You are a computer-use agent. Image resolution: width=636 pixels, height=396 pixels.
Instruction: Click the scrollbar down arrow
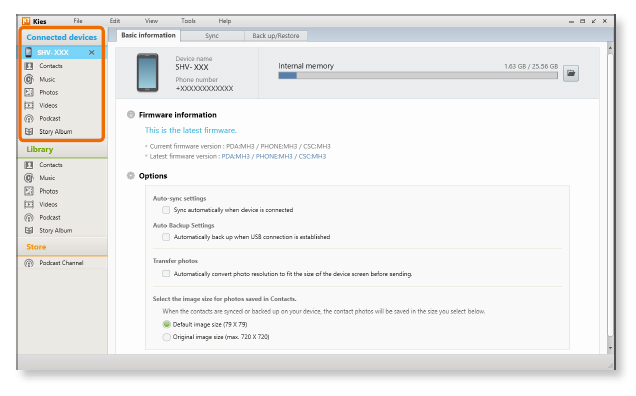(x=610, y=348)
